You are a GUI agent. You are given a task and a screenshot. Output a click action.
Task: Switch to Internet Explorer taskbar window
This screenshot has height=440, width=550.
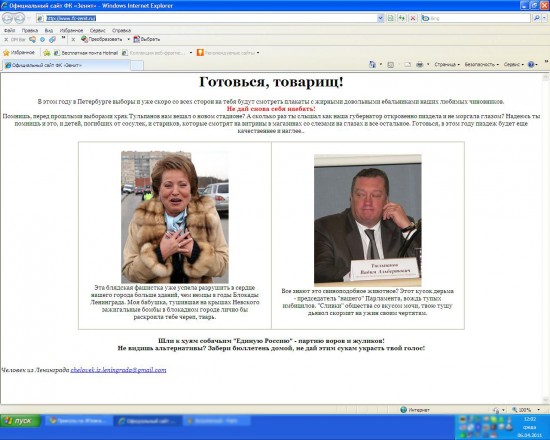tap(148, 421)
